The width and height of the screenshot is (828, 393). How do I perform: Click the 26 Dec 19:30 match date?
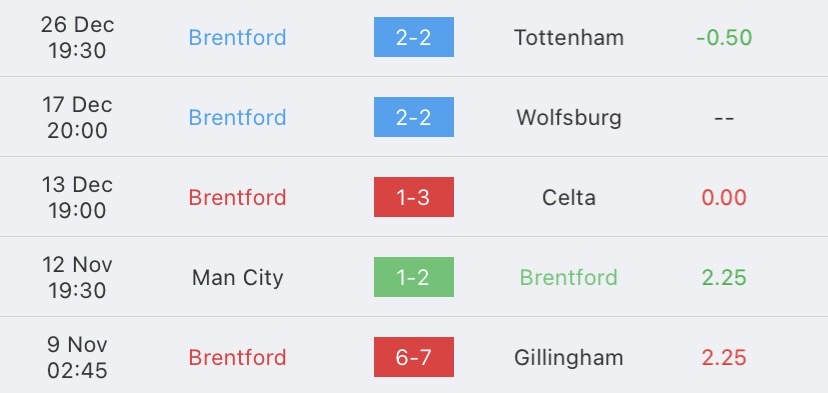(78, 38)
